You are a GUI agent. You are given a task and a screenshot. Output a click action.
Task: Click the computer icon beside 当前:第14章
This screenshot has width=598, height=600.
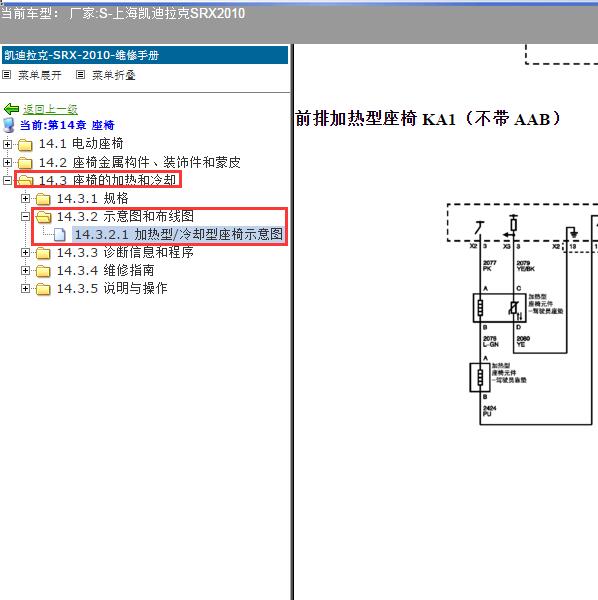tap(9, 125)
